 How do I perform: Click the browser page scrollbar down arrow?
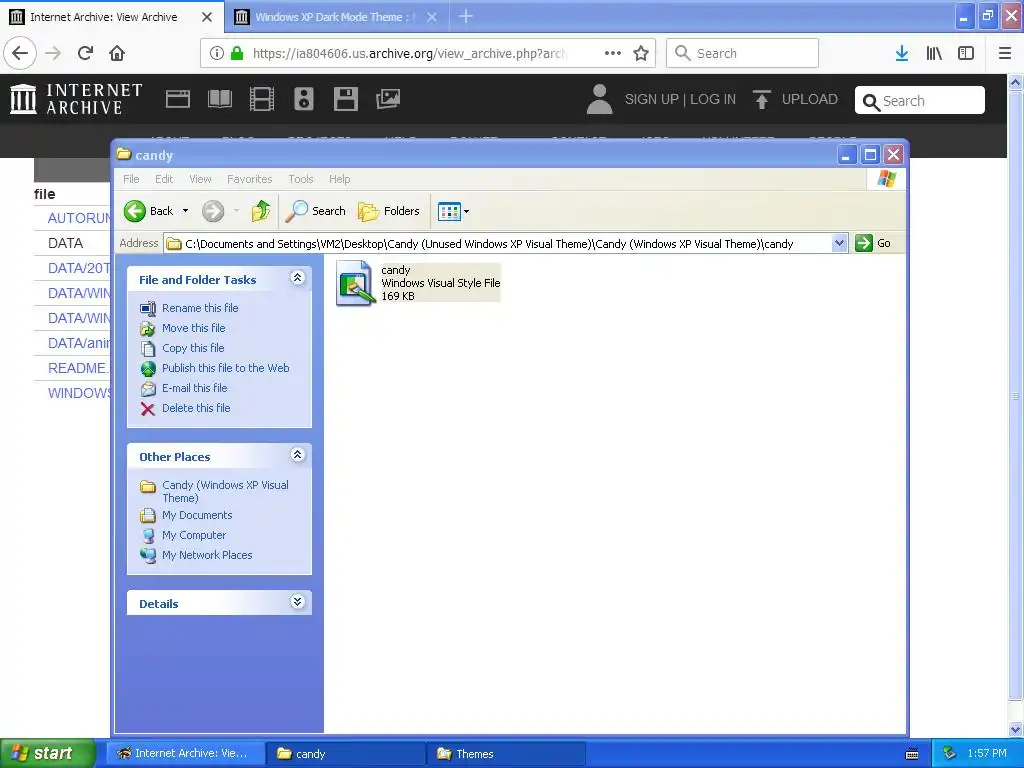(x=1016, y=729)
